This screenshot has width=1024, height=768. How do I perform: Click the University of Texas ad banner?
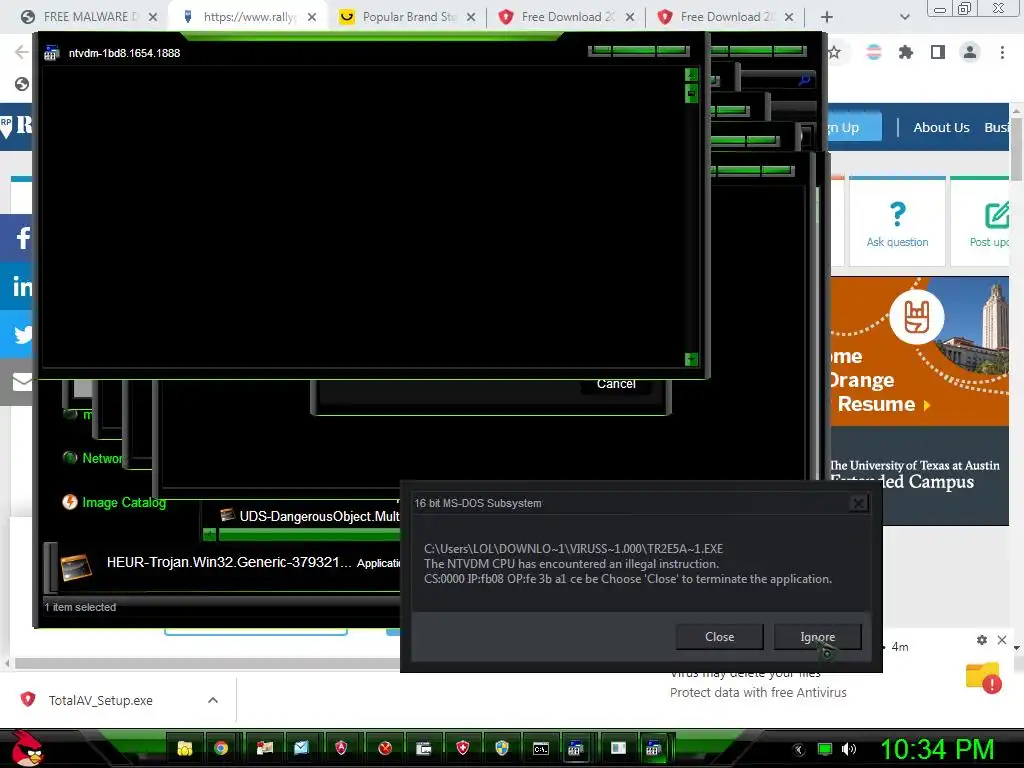click(919, 400)
